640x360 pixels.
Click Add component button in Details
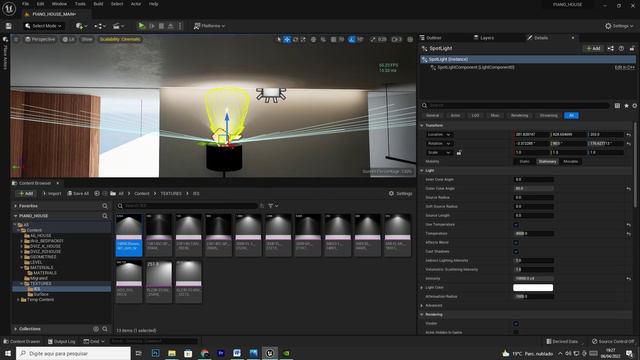[593, 48]
